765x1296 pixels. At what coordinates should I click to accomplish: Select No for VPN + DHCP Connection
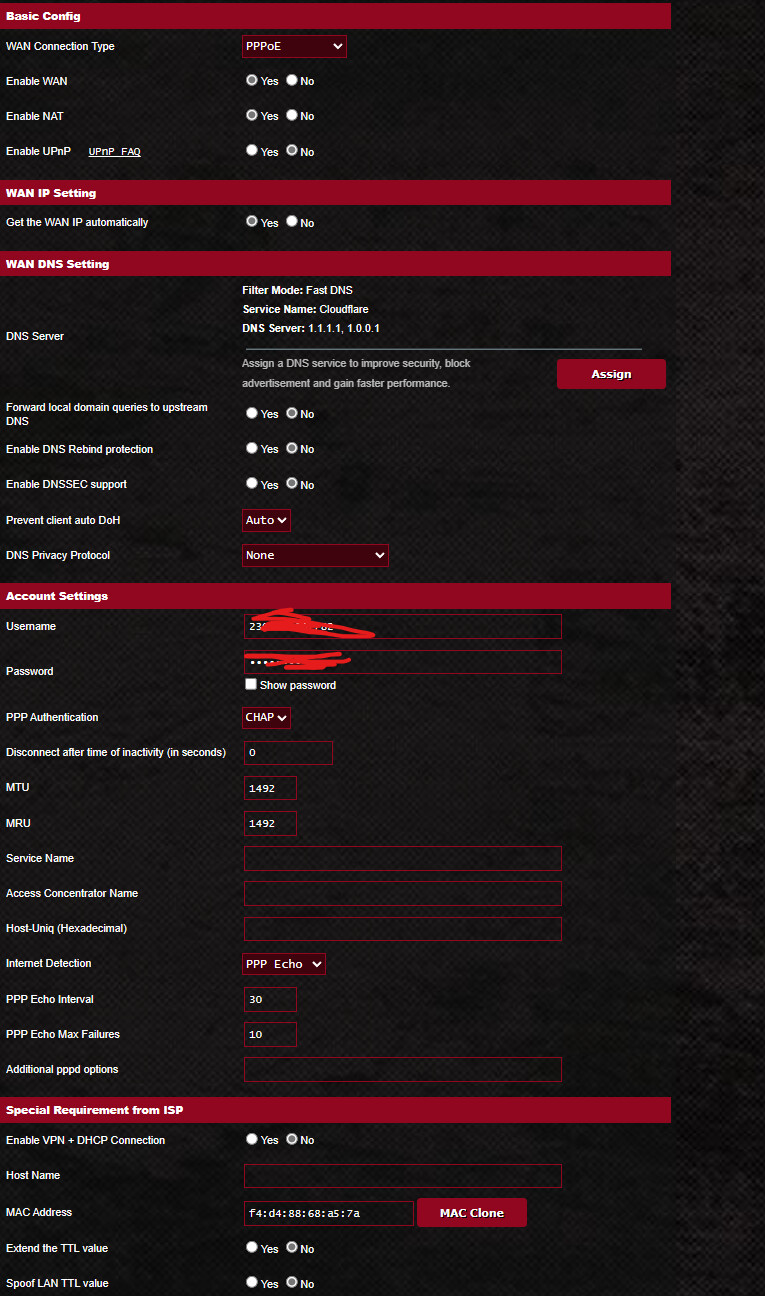point(292,1139)
